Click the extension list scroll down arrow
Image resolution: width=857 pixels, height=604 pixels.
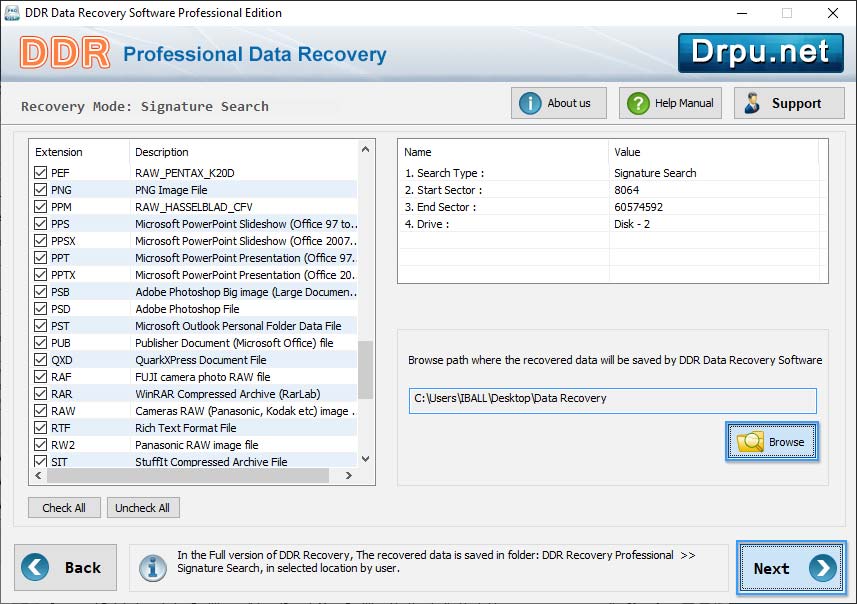point(366,459)
